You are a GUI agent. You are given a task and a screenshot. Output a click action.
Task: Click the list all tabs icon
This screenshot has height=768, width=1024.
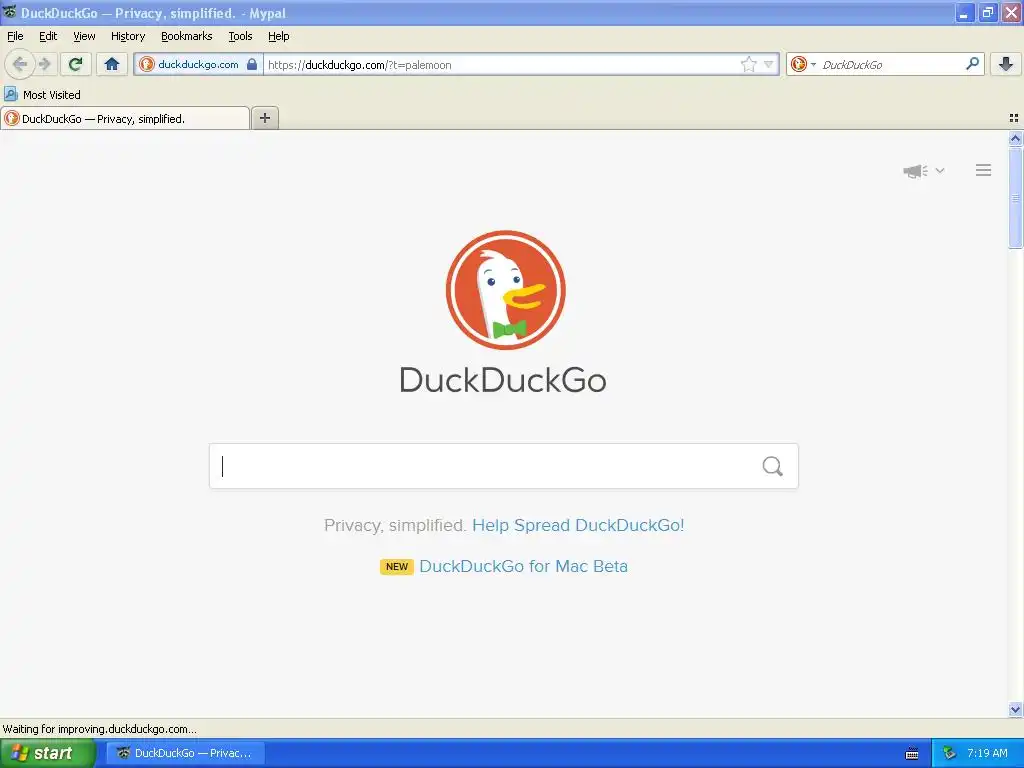point(1014,118)
